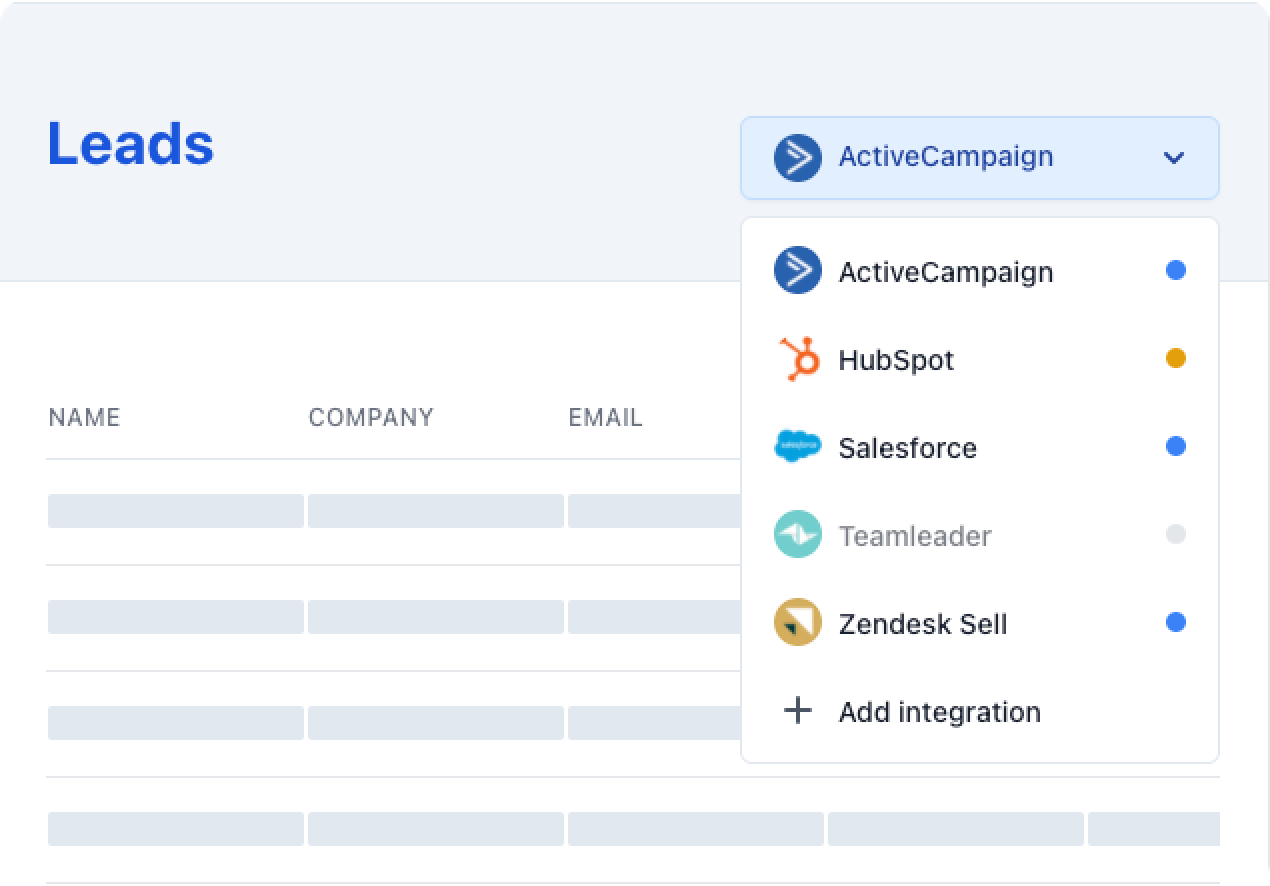Click the HubSpot sprocket logo
The height and width of the screenshot is (886, 1270).
[x=798, y=359]
